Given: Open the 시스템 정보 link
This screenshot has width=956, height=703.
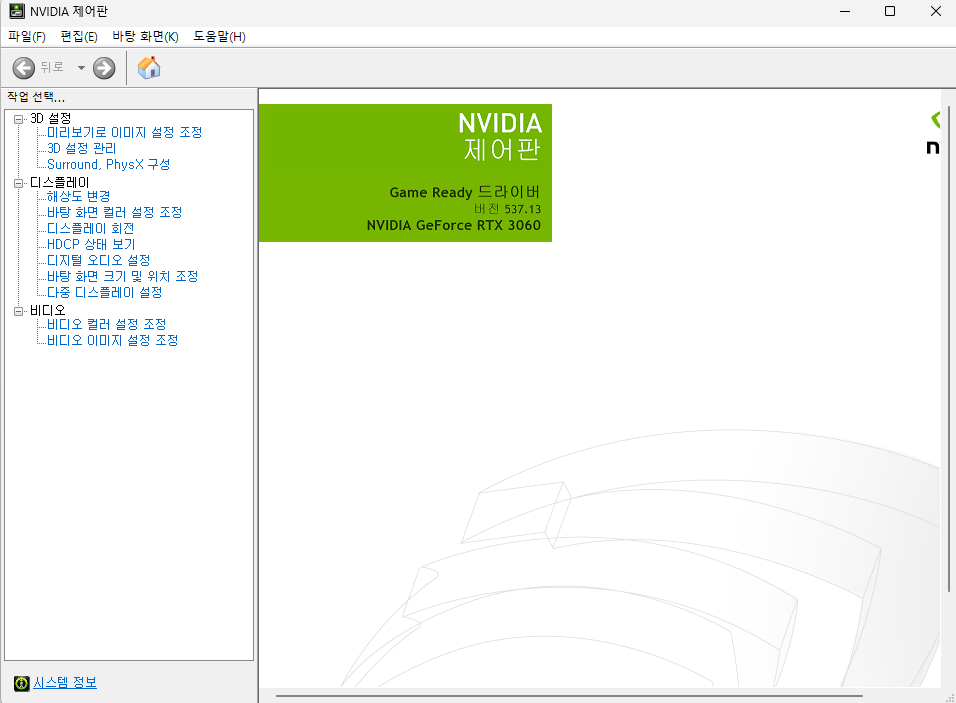Looking at the screenshot, I should 65,683.
